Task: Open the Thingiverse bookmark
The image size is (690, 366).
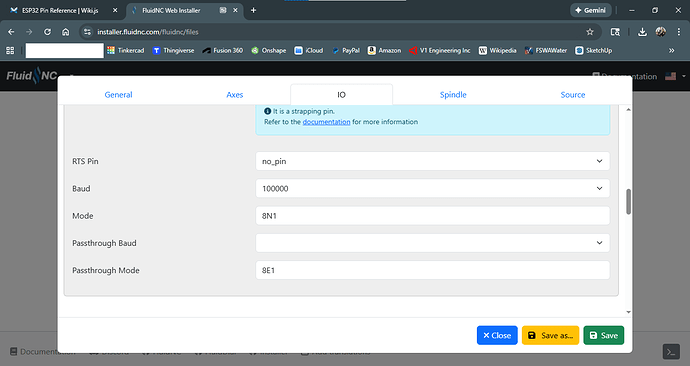Action: pyautogui.click(x=173, y=51)
